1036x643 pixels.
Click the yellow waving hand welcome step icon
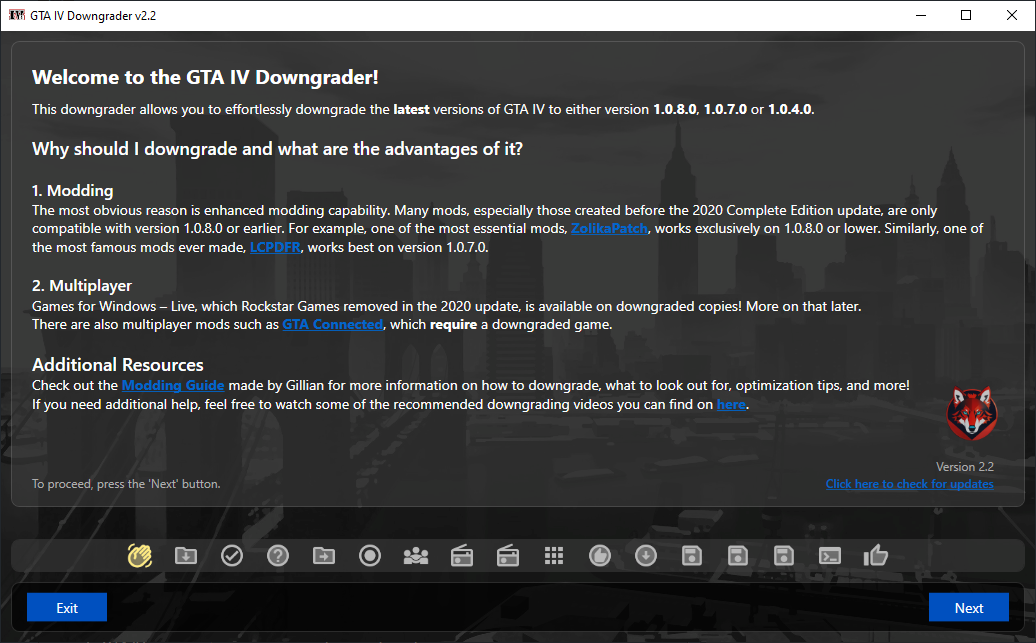[139, 556]
